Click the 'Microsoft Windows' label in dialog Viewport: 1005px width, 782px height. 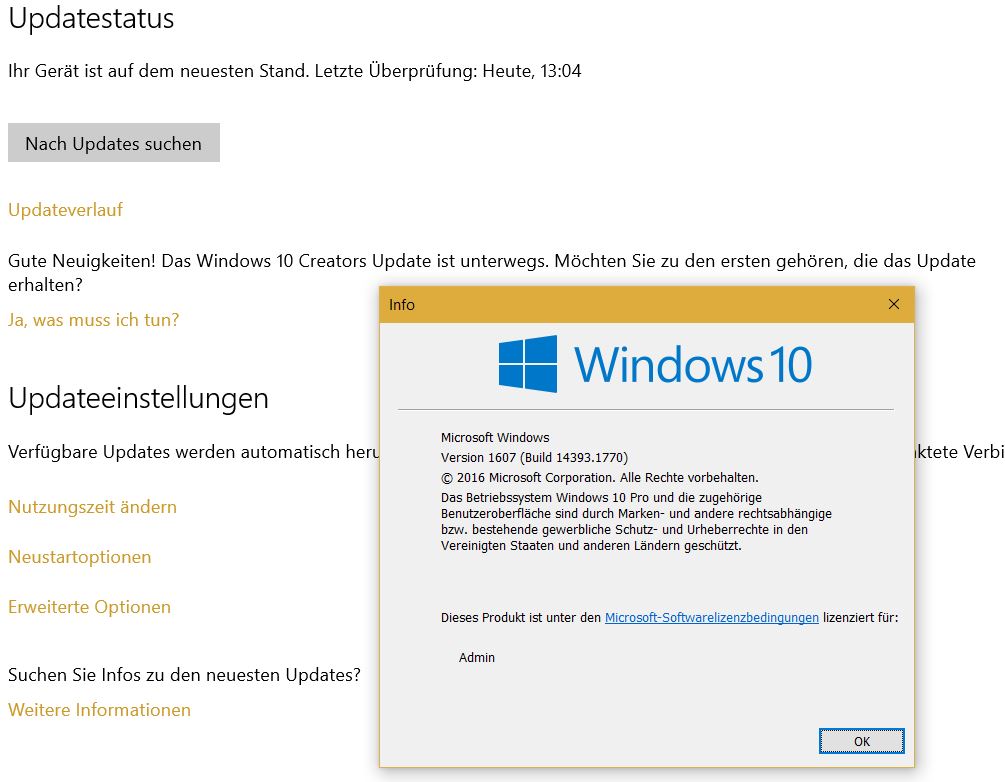tap(495, 437)
